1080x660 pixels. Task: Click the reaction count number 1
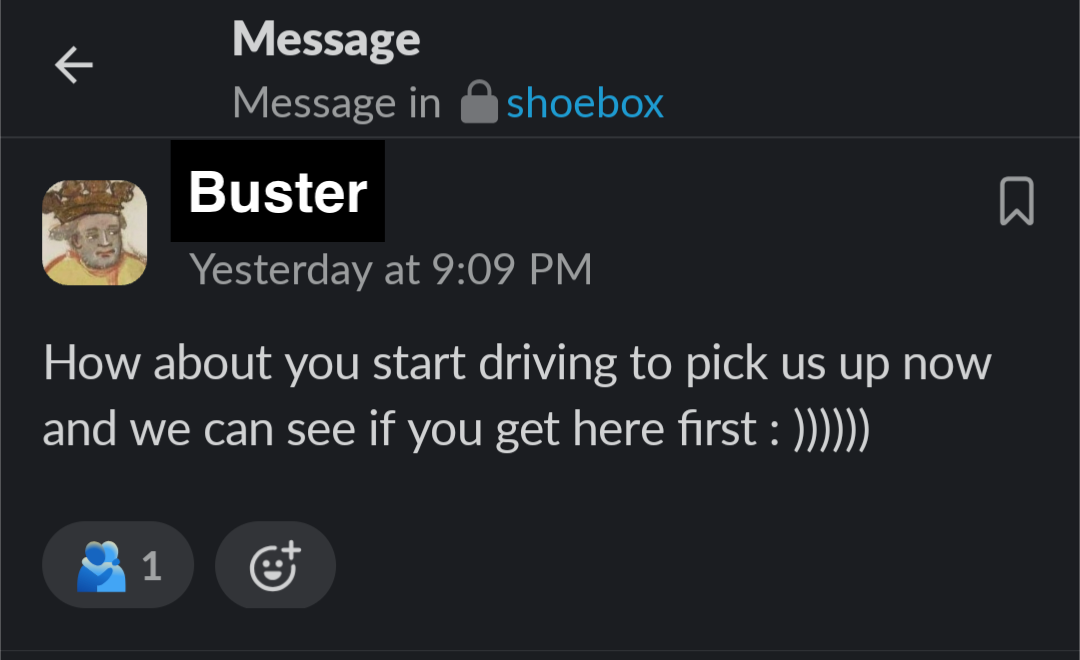[151, 566]
